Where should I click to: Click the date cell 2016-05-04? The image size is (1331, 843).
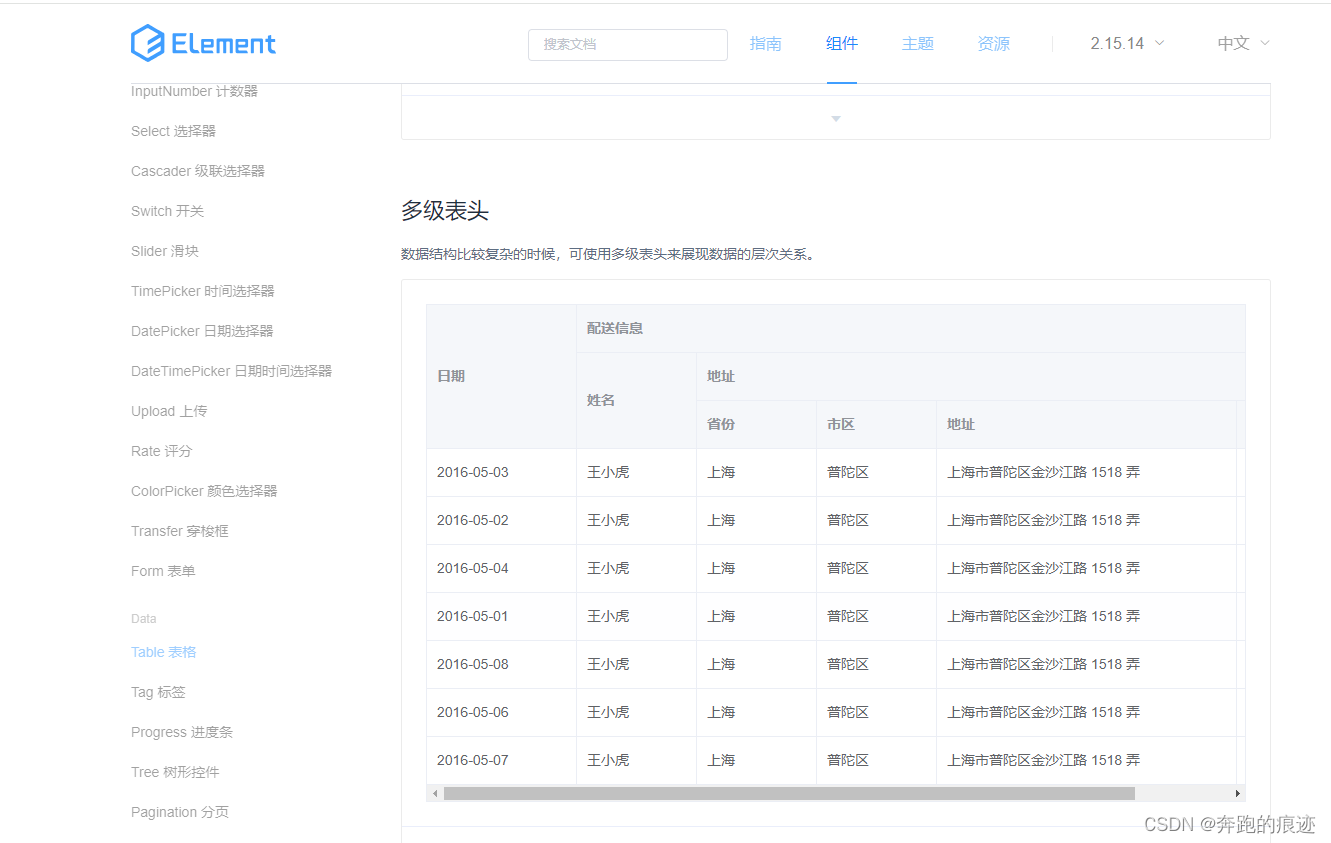tap(501, 568)
